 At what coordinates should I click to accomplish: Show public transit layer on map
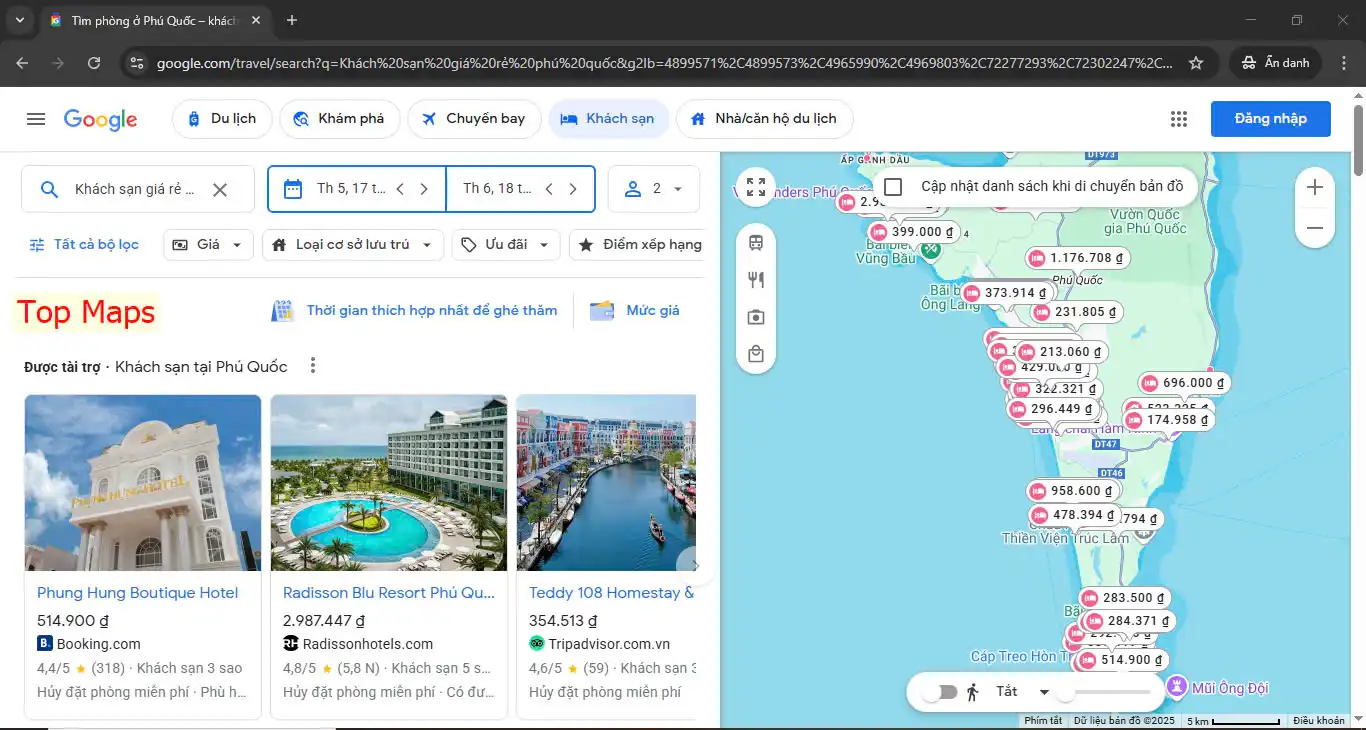[756, 242]
